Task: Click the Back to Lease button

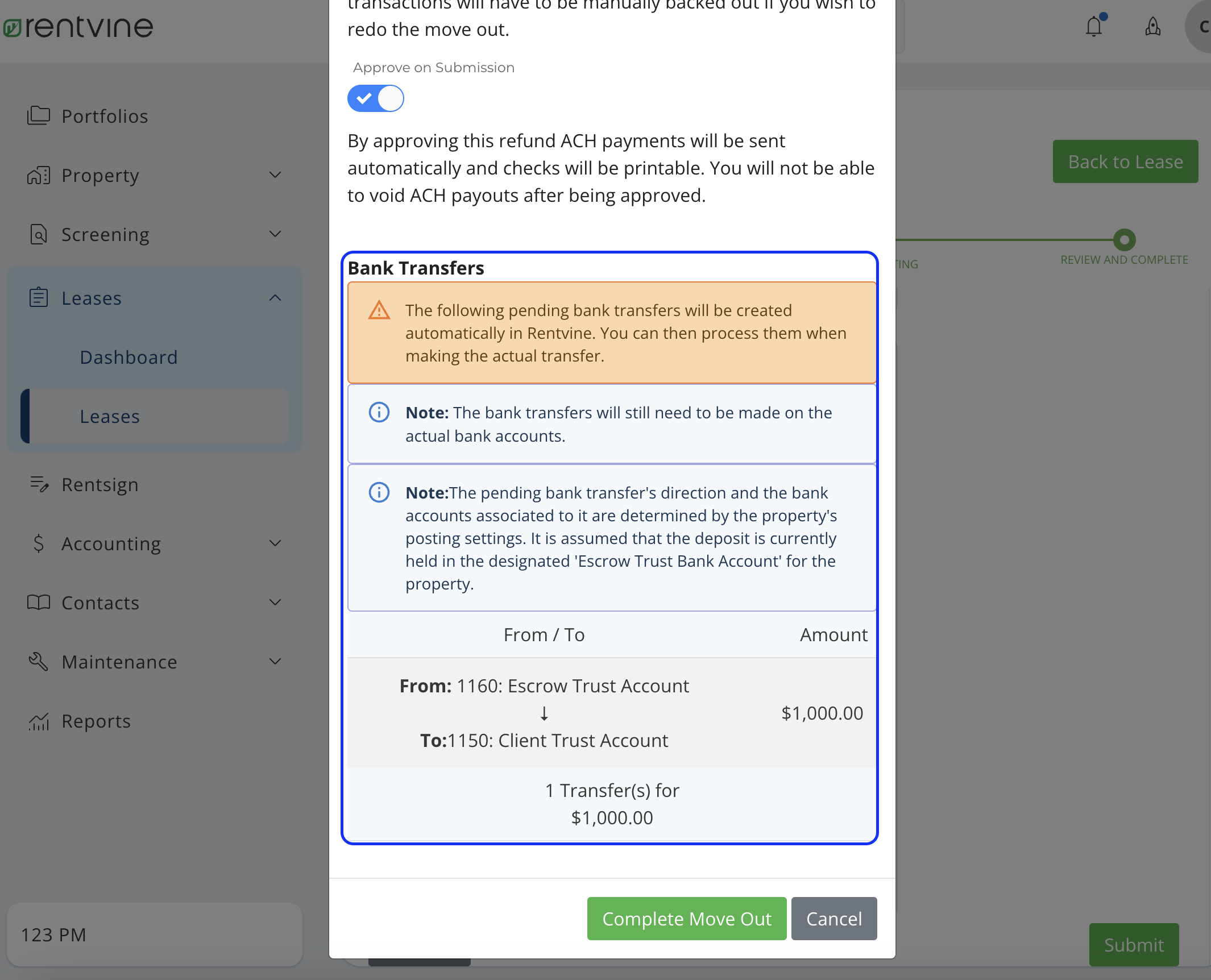Action: pyautogui.click(x=1124, y=161)
